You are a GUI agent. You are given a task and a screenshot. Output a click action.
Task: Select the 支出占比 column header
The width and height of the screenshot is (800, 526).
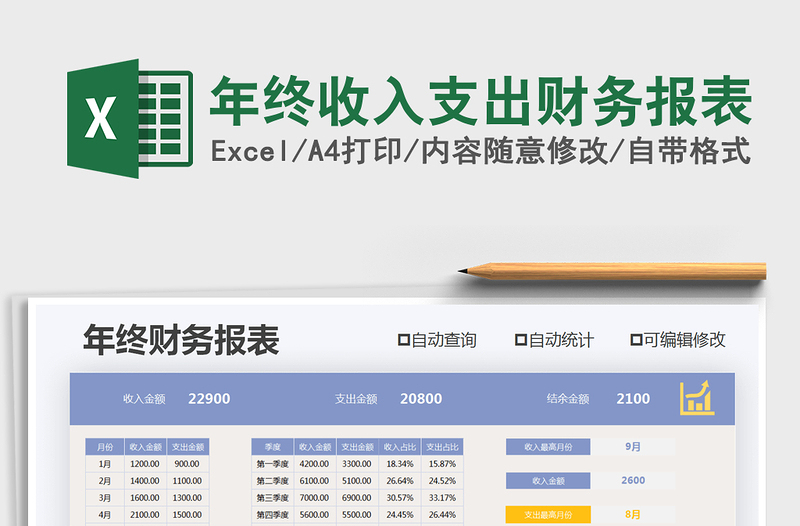pos(442,447)
